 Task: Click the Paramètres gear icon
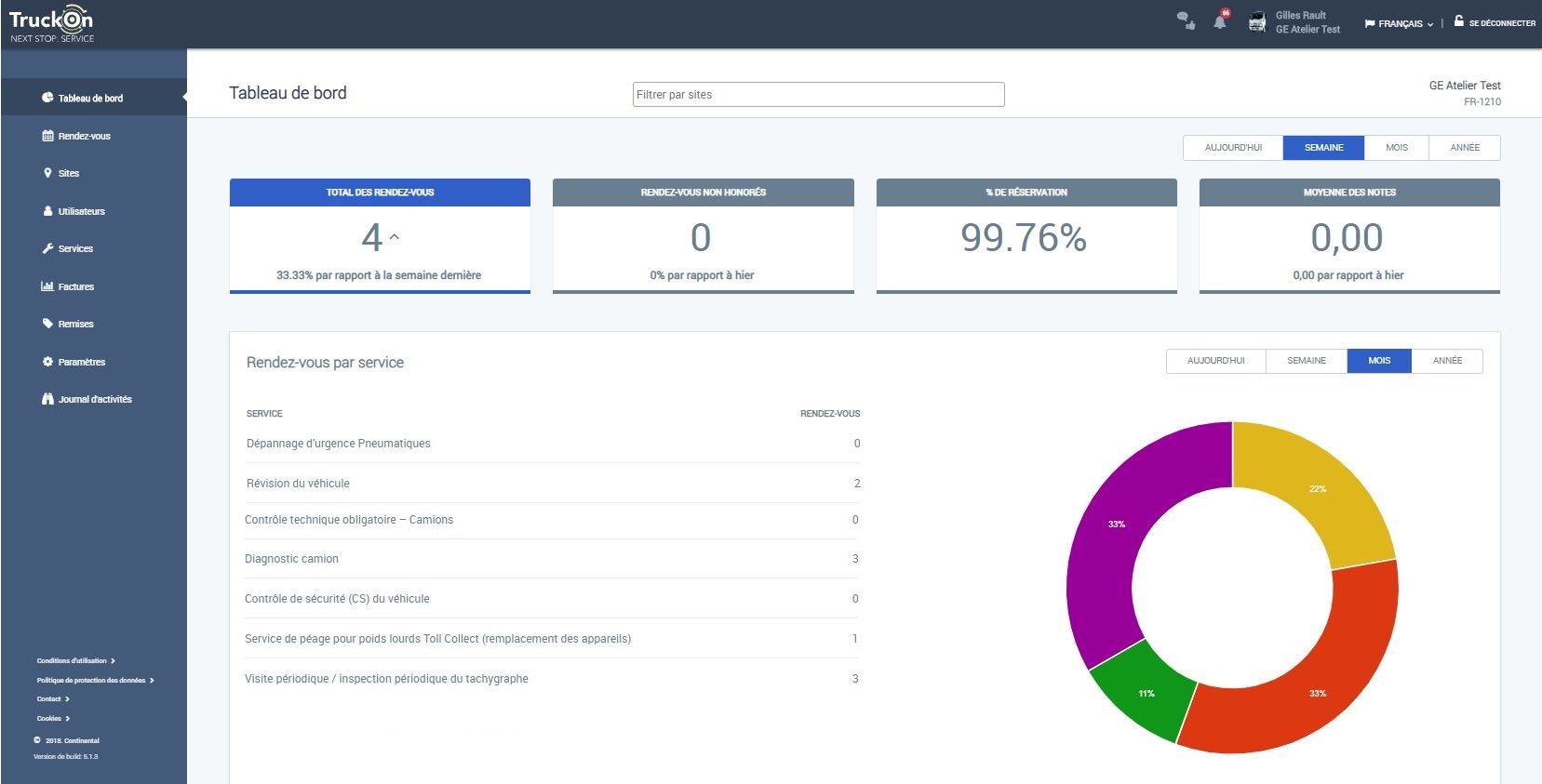(x=47, y=362)
